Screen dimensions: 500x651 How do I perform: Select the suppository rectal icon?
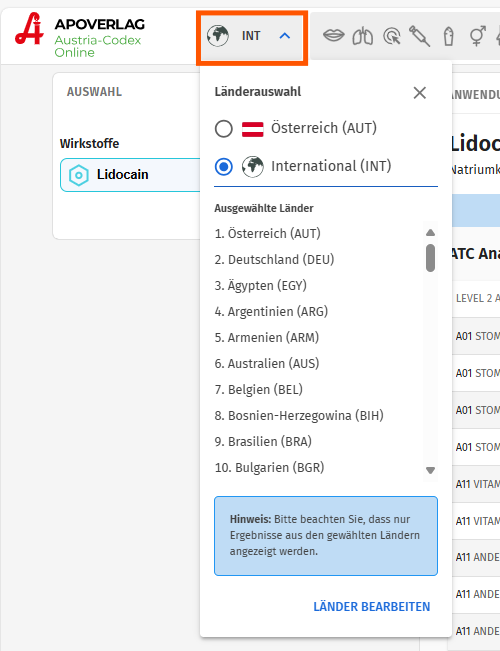click(x=449, y=36)
